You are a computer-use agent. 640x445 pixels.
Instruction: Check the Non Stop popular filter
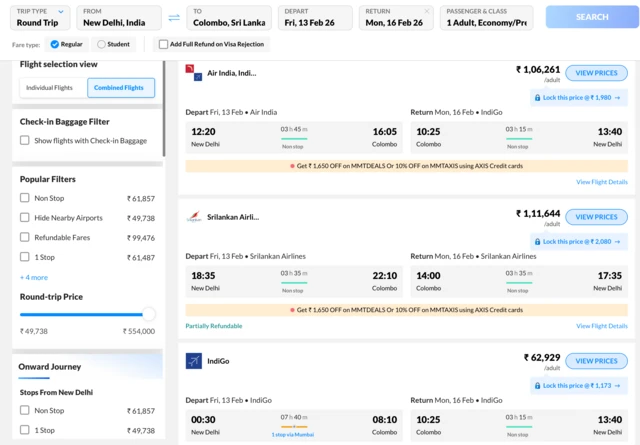coord(25,198)
